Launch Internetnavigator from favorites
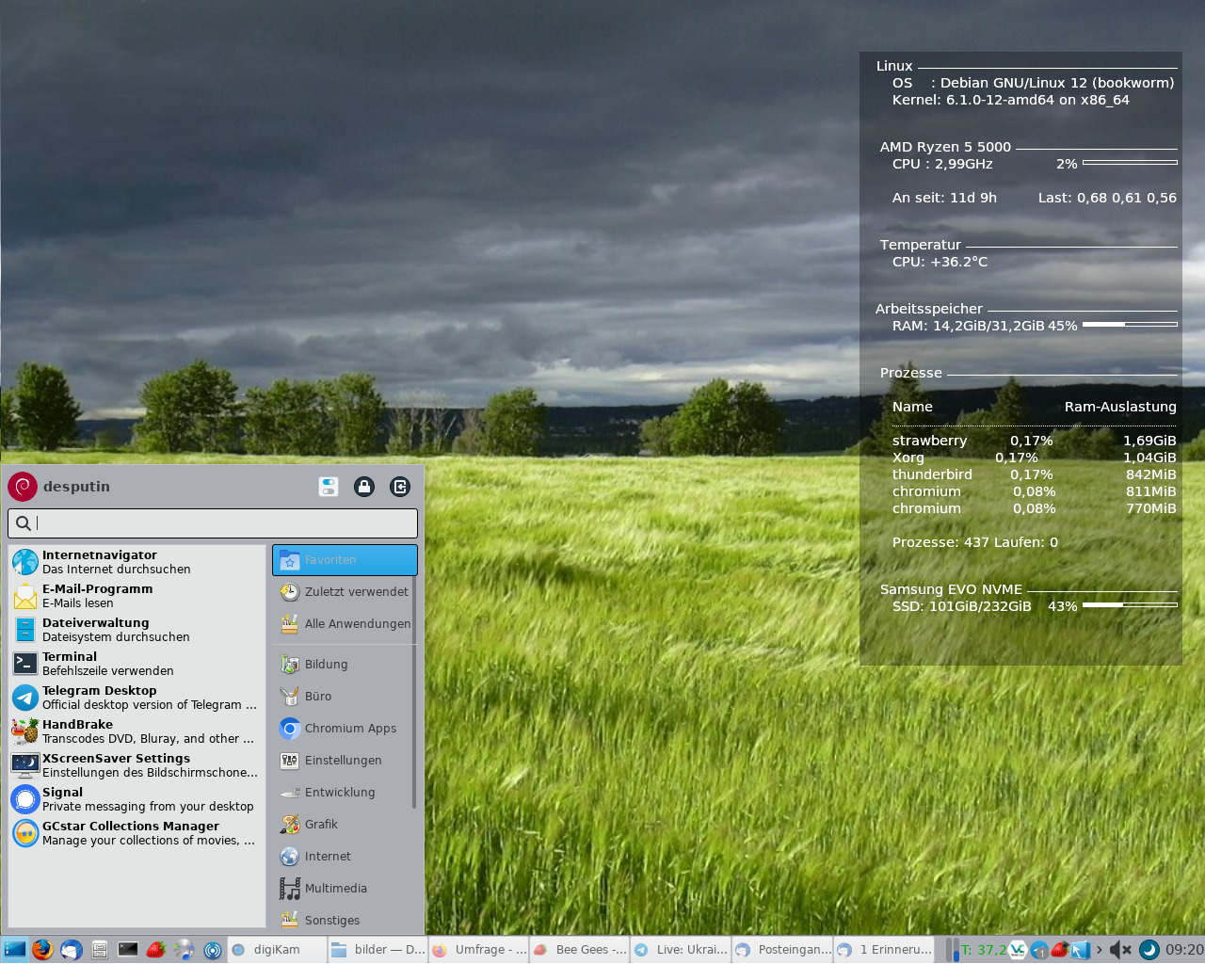This screenshot has height=980, width=1205. [x=137, y=562]
